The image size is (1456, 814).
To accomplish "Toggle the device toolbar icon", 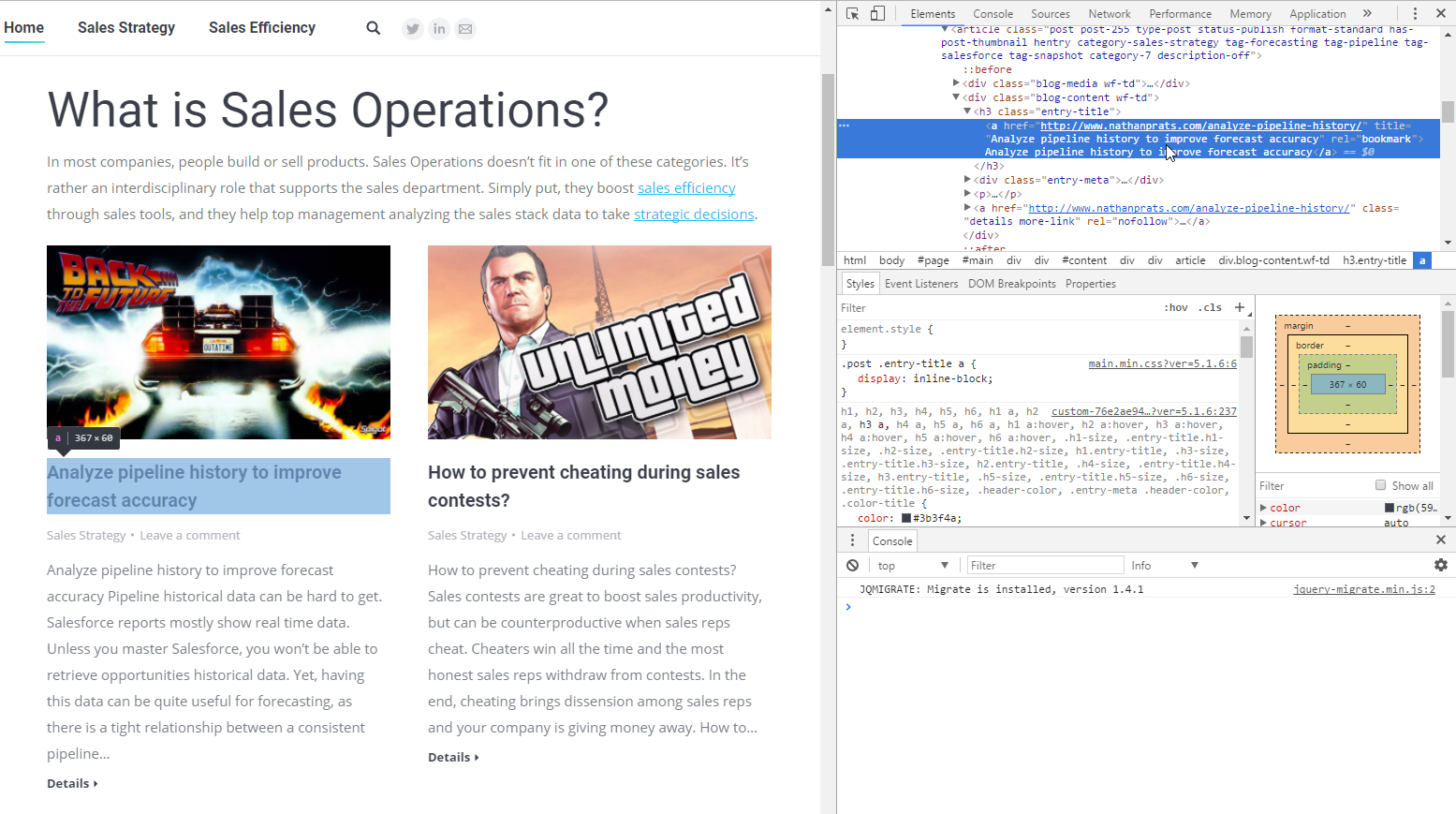I will pos(877,13).
